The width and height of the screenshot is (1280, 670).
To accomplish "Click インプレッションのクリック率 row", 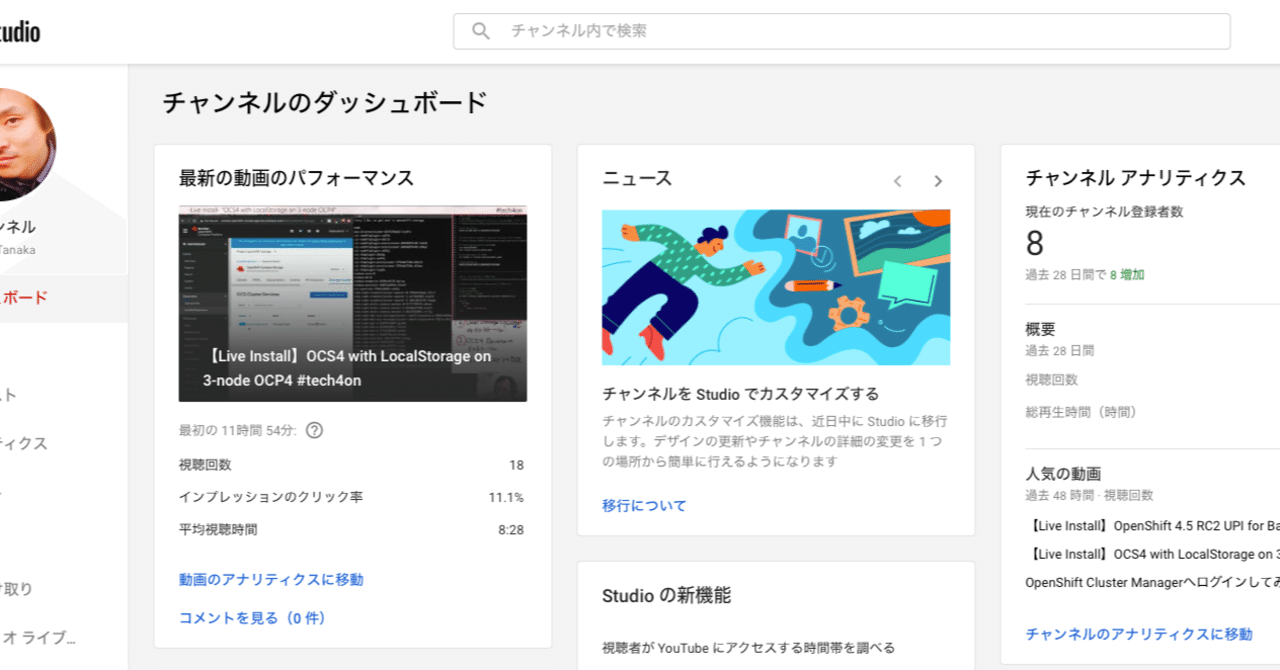I will coord(351,497).
